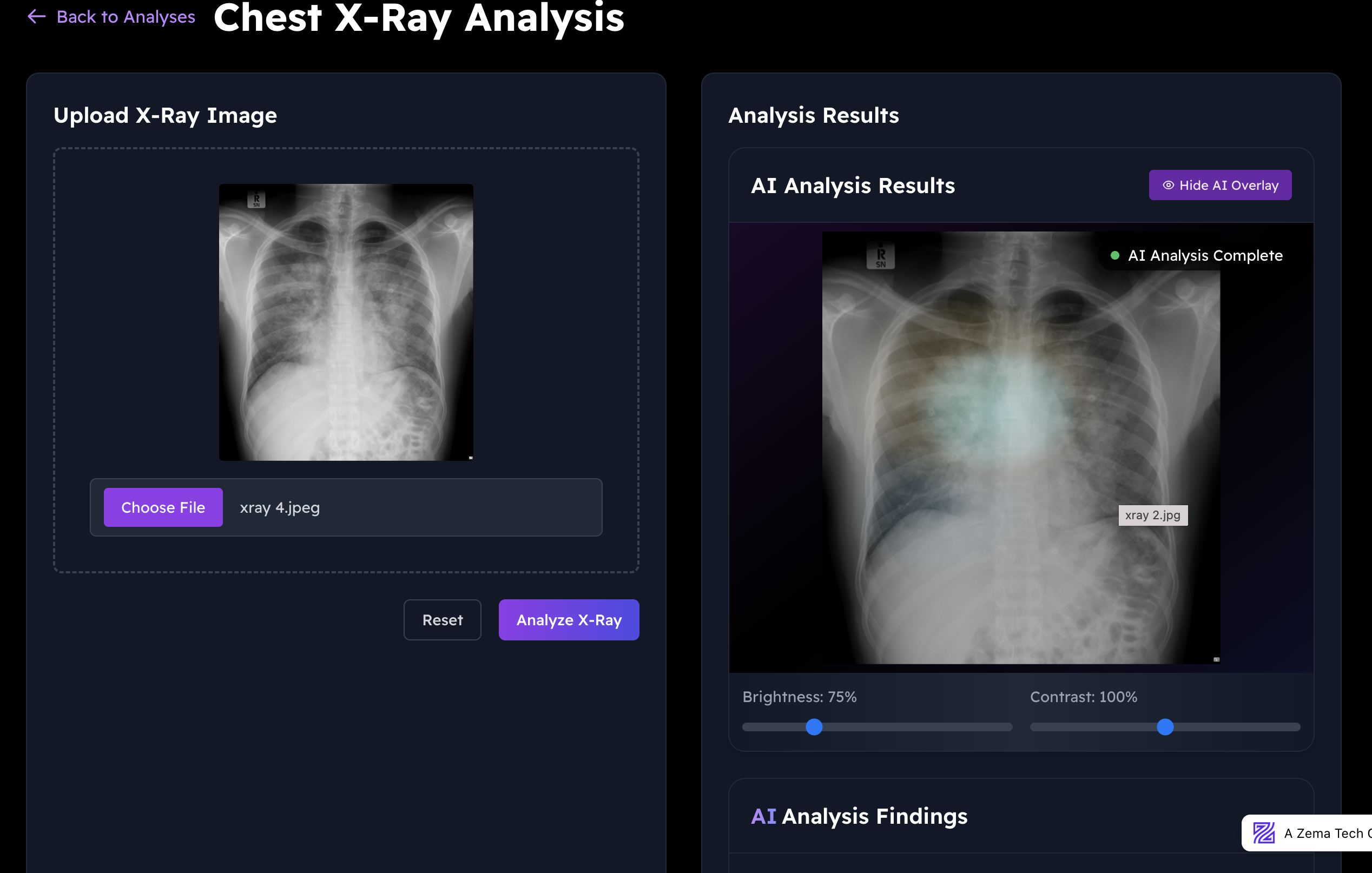Image resolution: width=1372 pixels, height=873 pixels.
Task: Follow the Back to Analyses link
Action: (126, 17)
